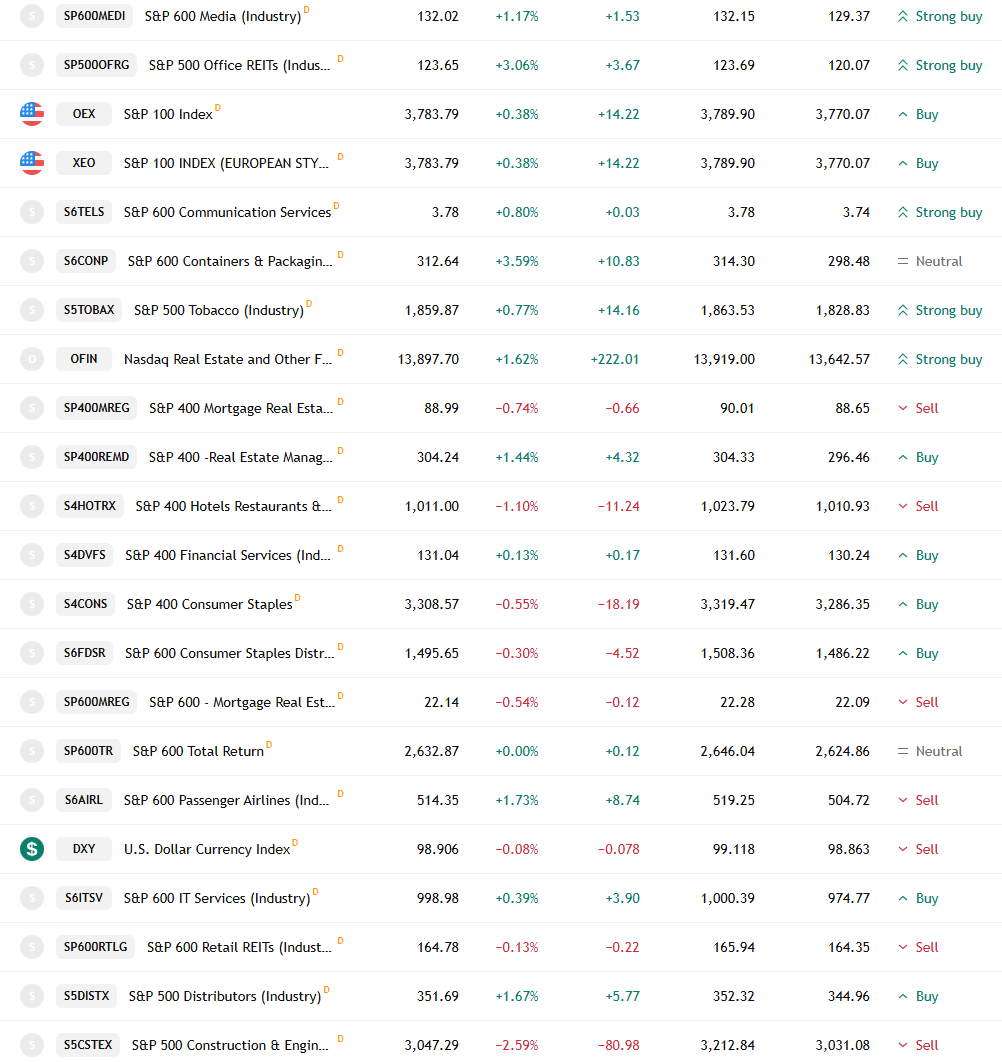1002x1062 pixels.
Task: Open S&P 500 Tobacco (Industry) link
Action: 219,310
